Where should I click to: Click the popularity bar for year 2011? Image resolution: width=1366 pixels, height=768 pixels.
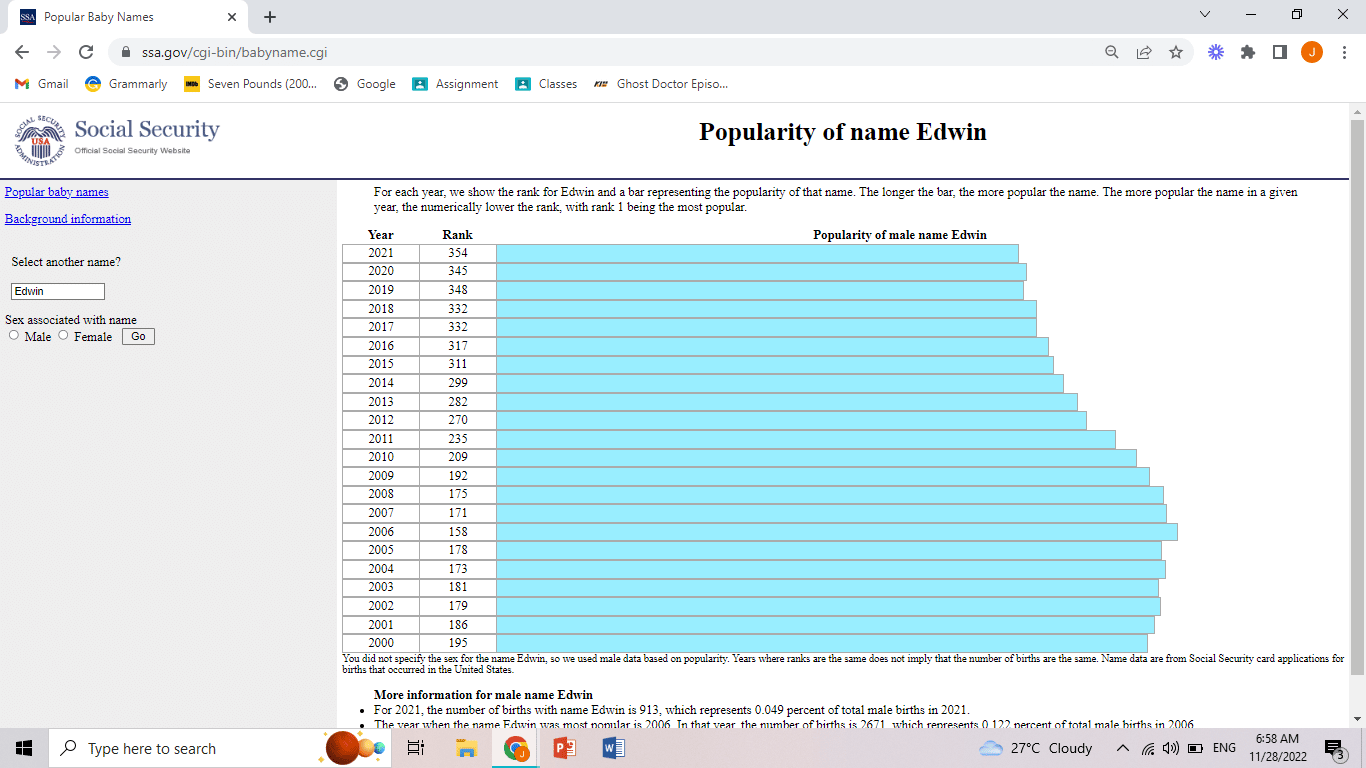click(x=806, y=439)
